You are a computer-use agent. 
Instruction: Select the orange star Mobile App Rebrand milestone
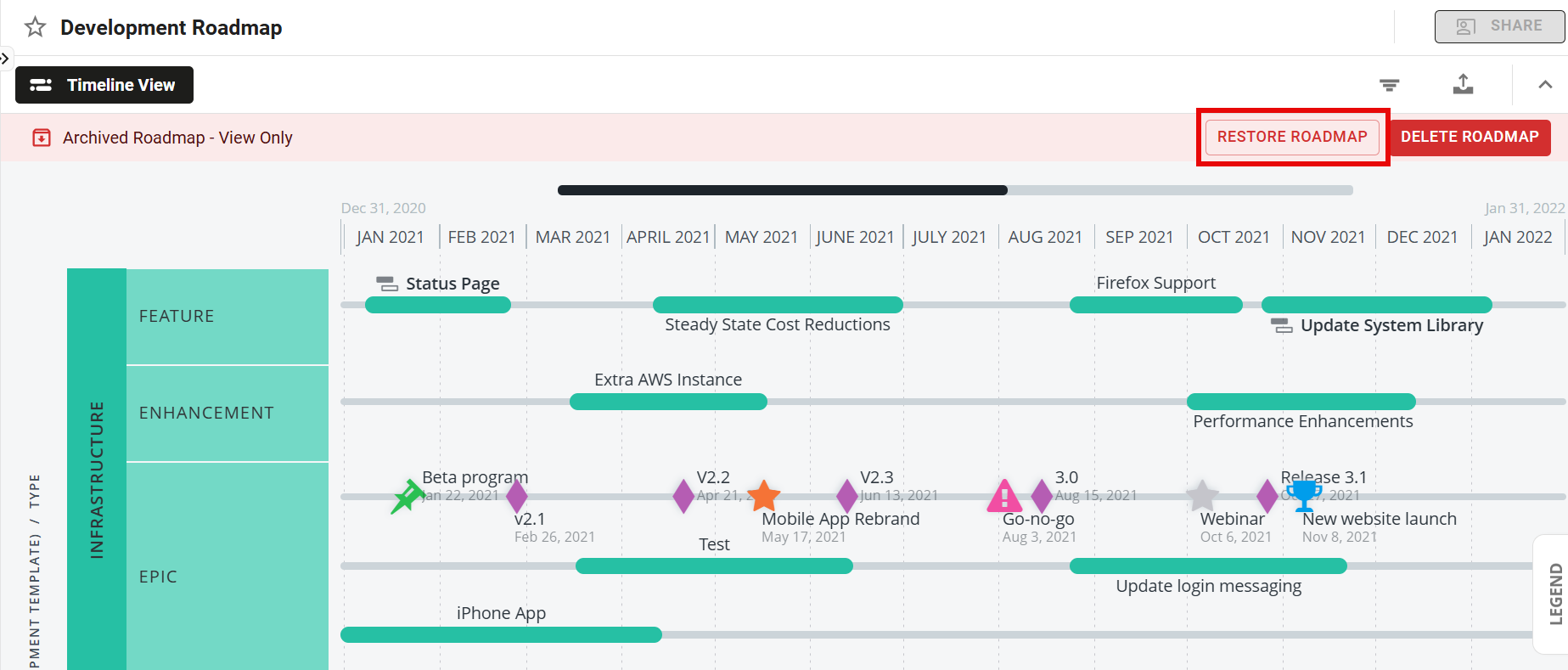(764, 496)
